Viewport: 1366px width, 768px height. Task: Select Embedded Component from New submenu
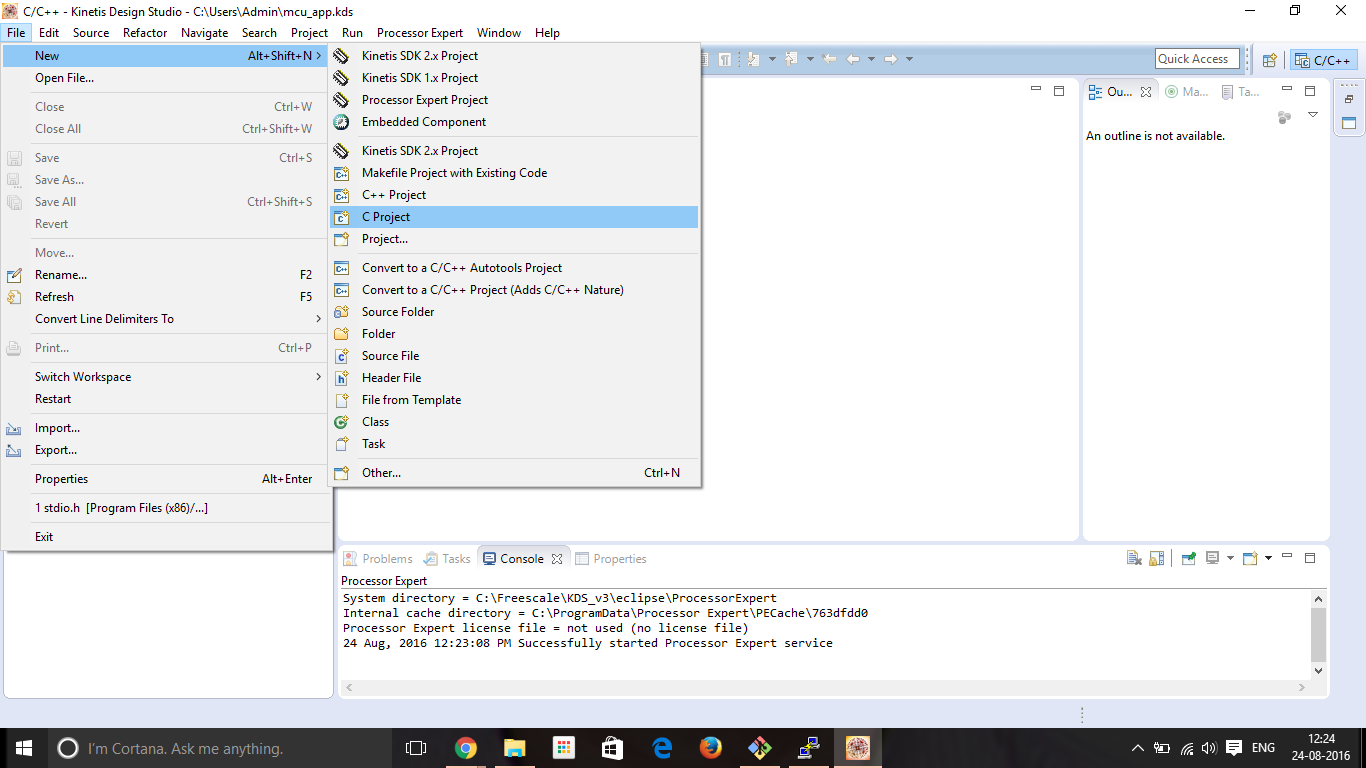pyautogui.click(x=514, y=122)
